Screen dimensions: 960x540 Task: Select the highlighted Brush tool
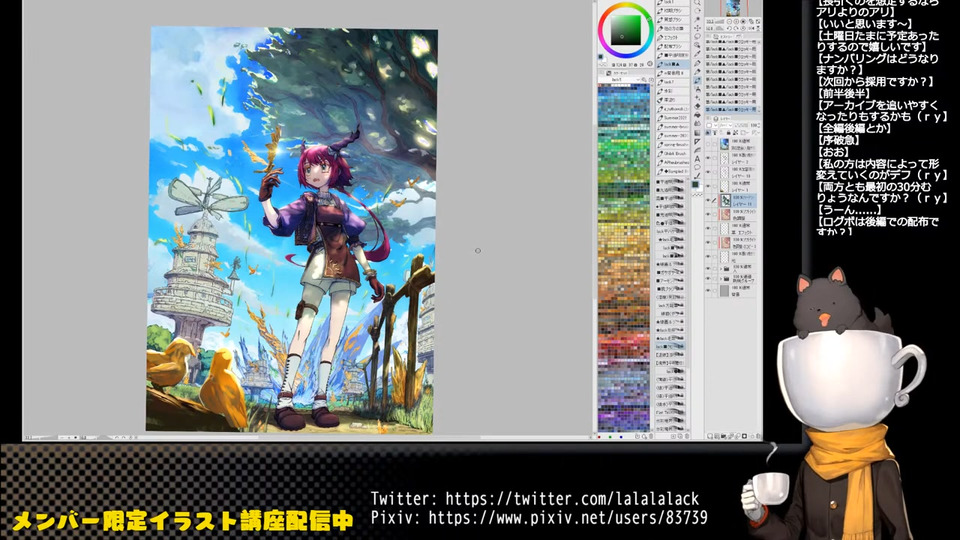click(697, 80)
